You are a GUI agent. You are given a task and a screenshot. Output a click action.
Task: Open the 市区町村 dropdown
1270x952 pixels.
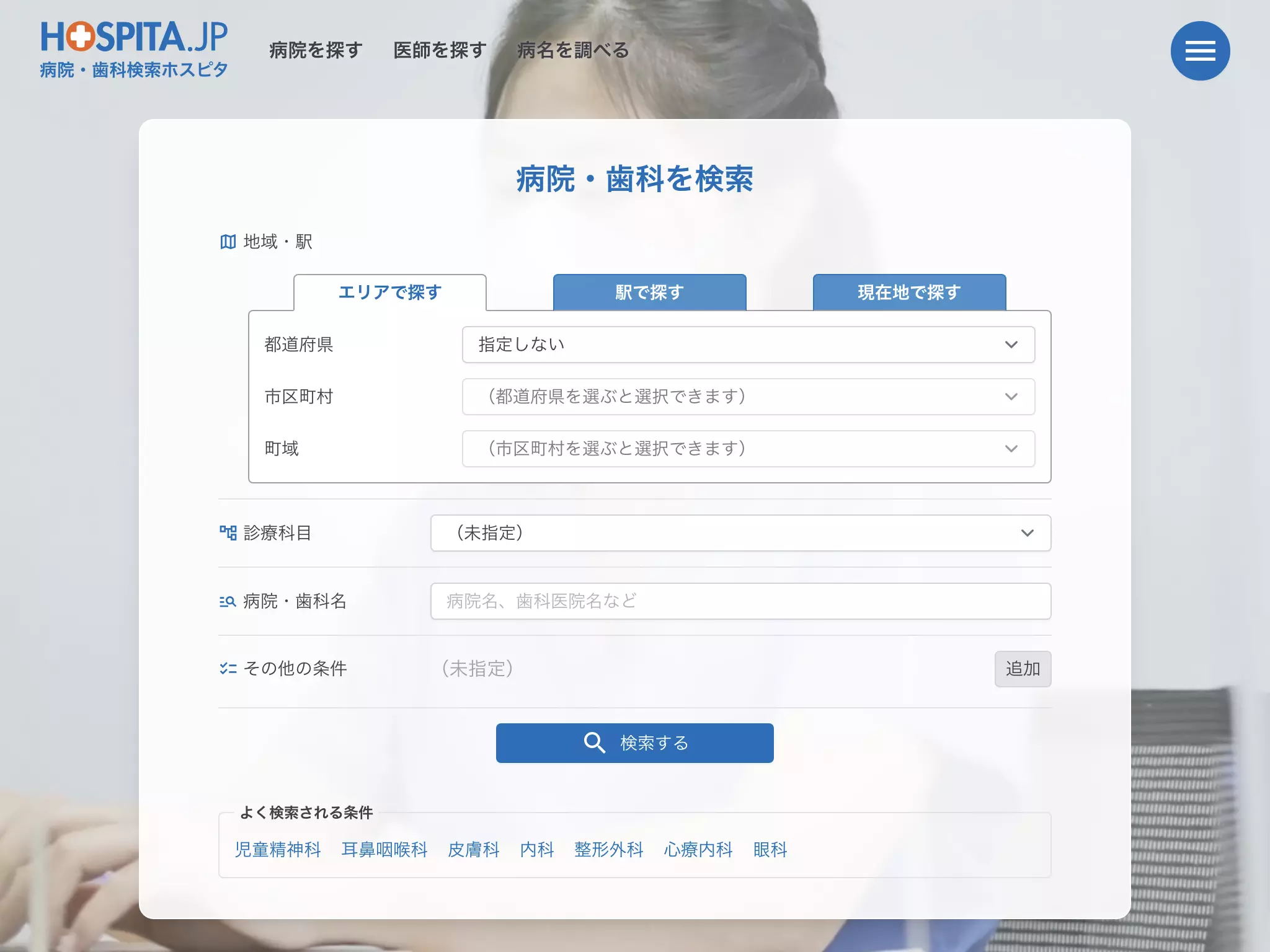coord(748,397)
